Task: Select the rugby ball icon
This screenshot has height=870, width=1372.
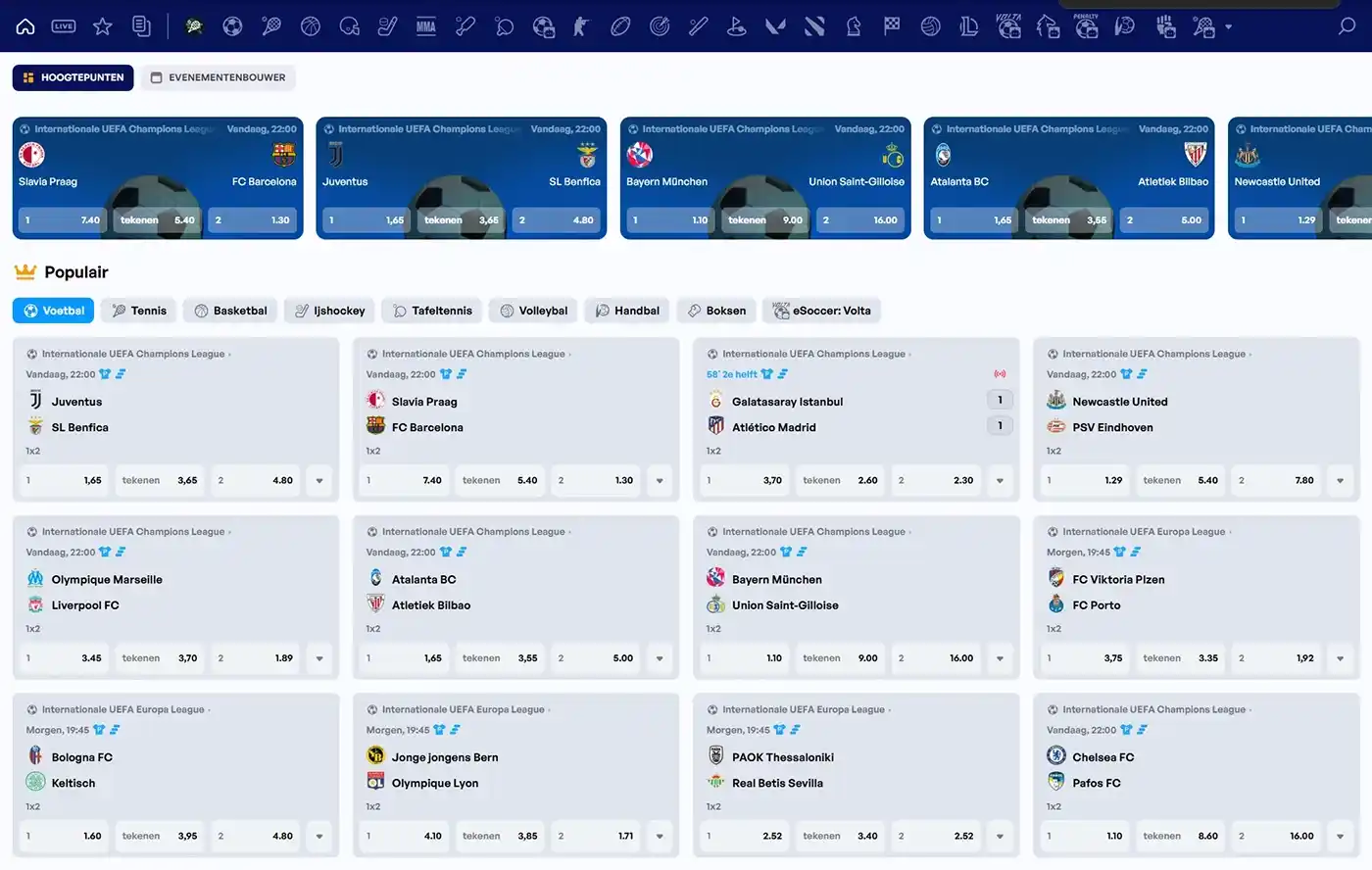Action: pos(620,26)
